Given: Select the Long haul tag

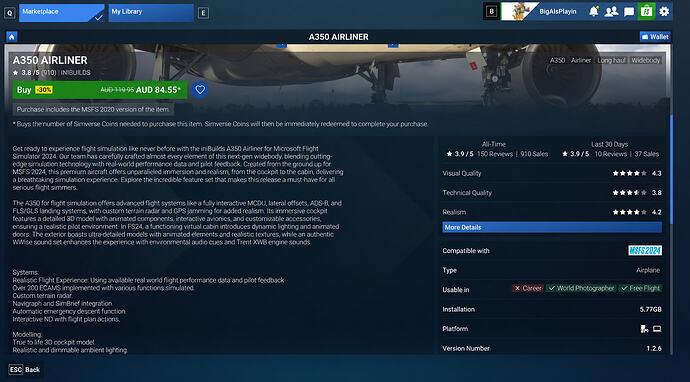Looking at the screenshot, I should coord(611,60).
